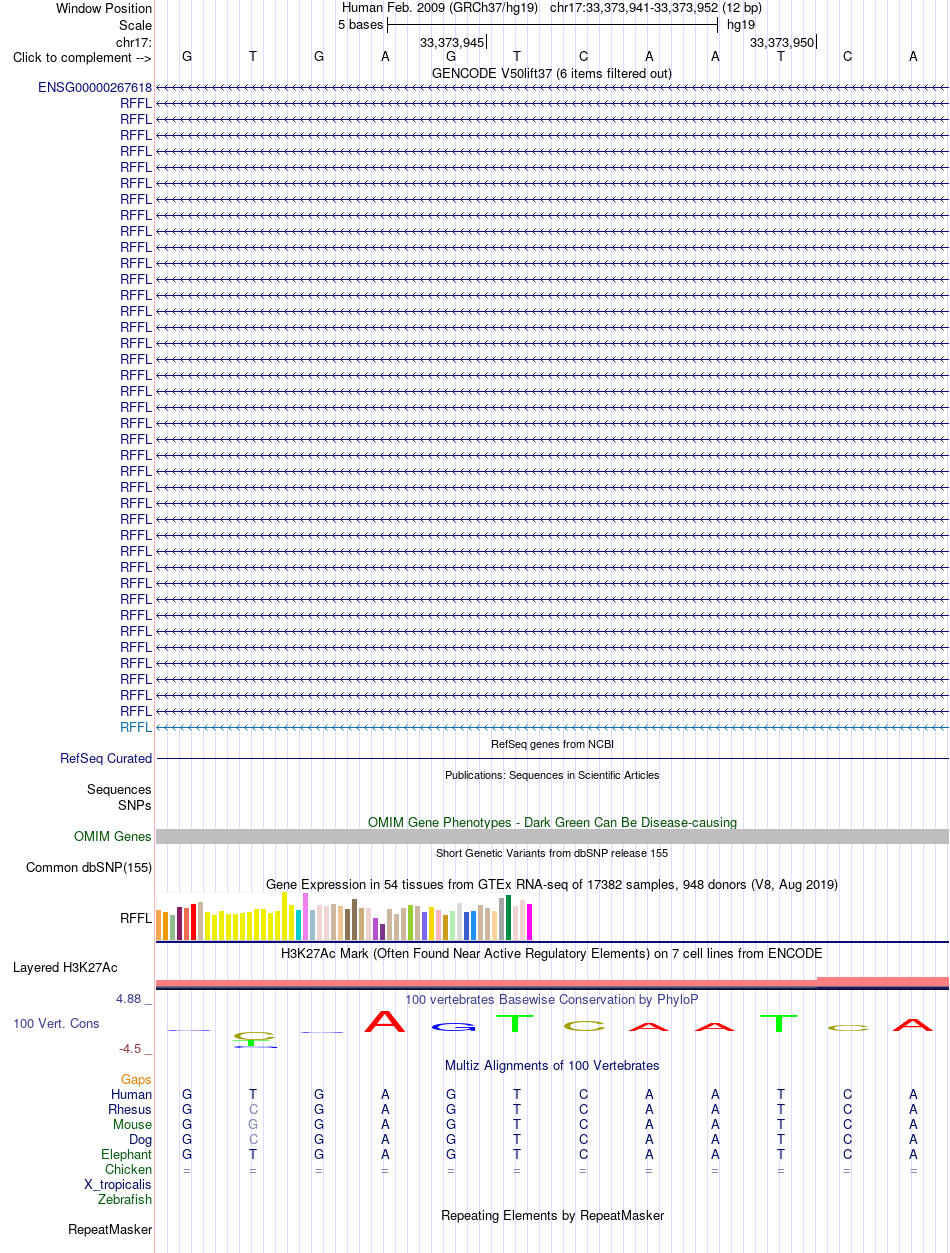This screenshot has height=1253, width=950.
Task: Click the gray OMIM Genes bar
Action: 552,836
